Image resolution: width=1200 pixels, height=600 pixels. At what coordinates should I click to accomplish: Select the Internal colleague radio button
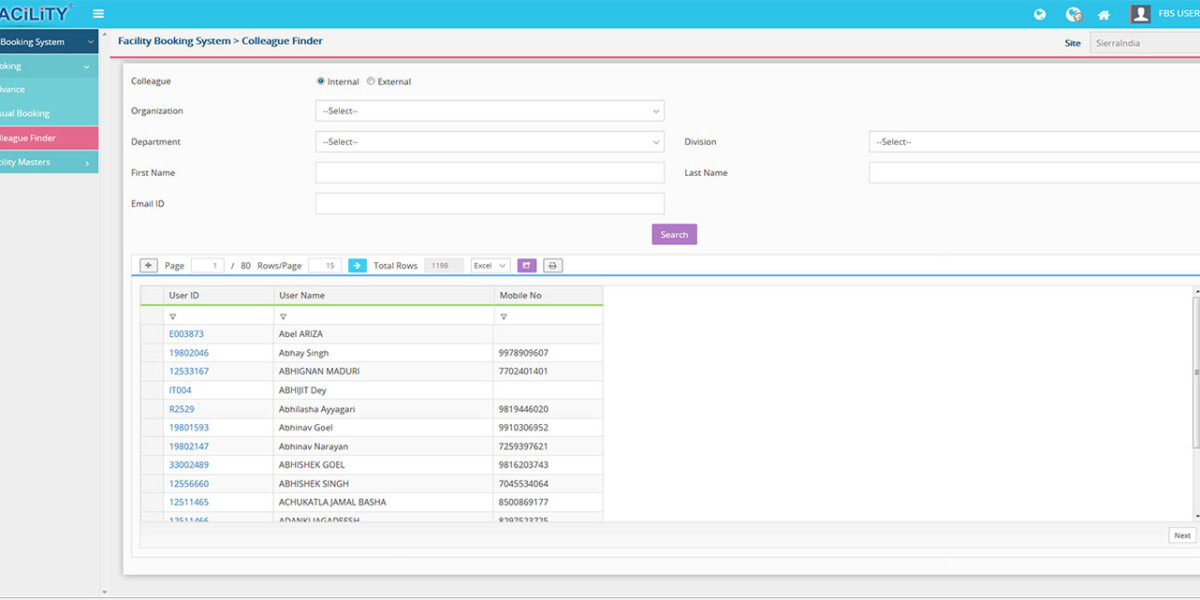(x=321, y=81)
